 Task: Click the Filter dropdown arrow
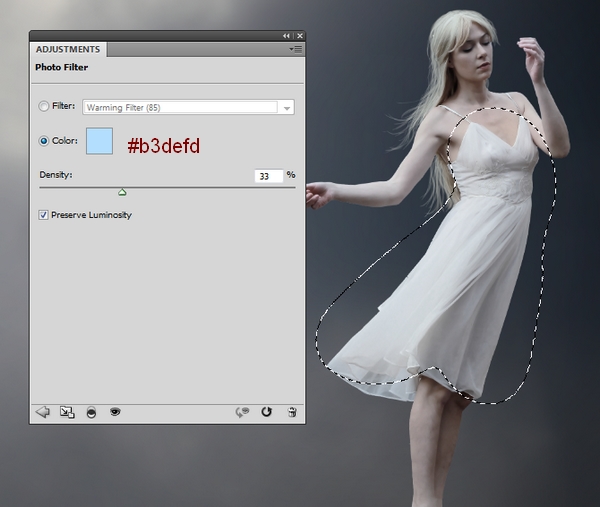pyautogui.click(x=287, y=107)
